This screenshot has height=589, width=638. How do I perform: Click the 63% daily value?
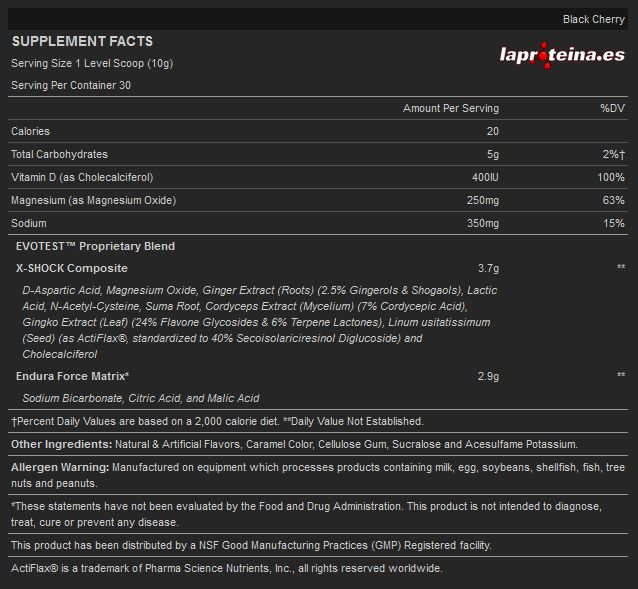click(614, 200)
